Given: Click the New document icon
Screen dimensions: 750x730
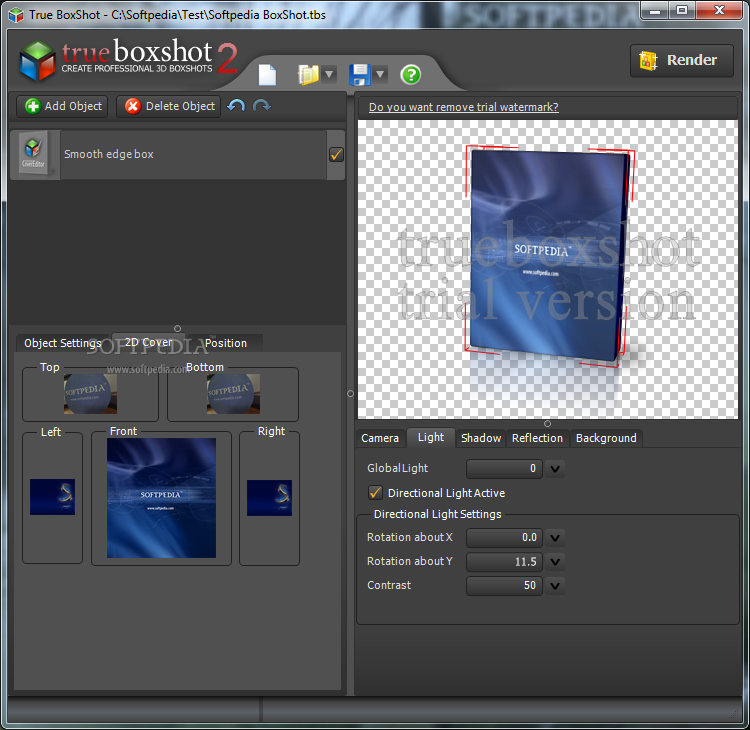Looking at the screenshot, I should coord(267,75).
